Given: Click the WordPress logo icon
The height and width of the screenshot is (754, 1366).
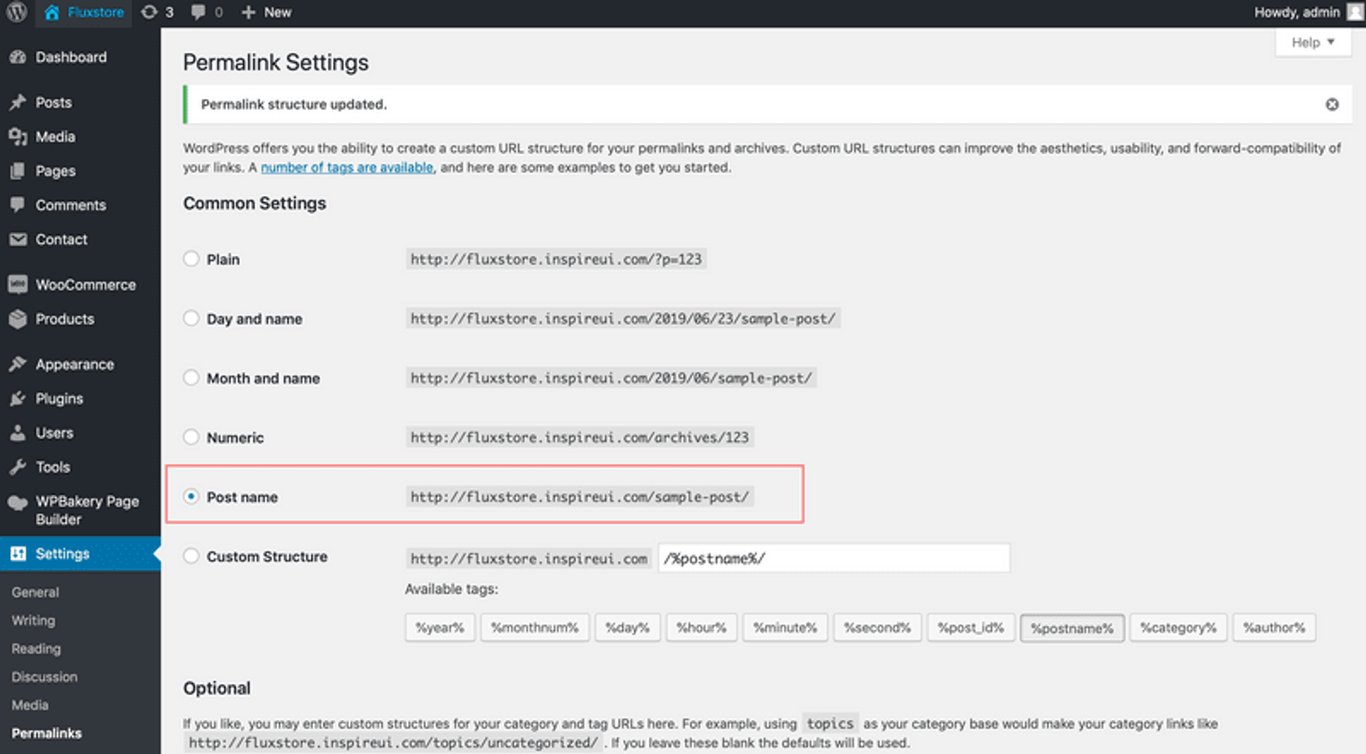Looking at the screenshot, I should 17,12.
